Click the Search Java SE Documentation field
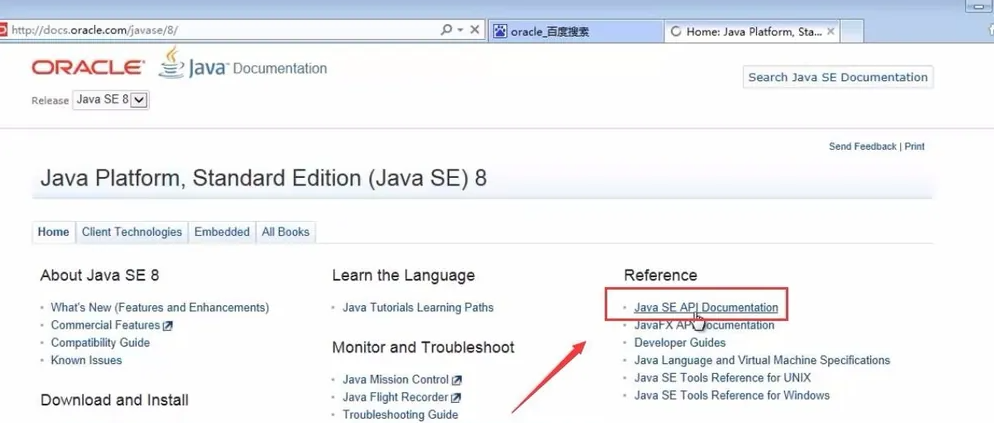The width and height of the screenshot is (994, 423). coord(838,77)
